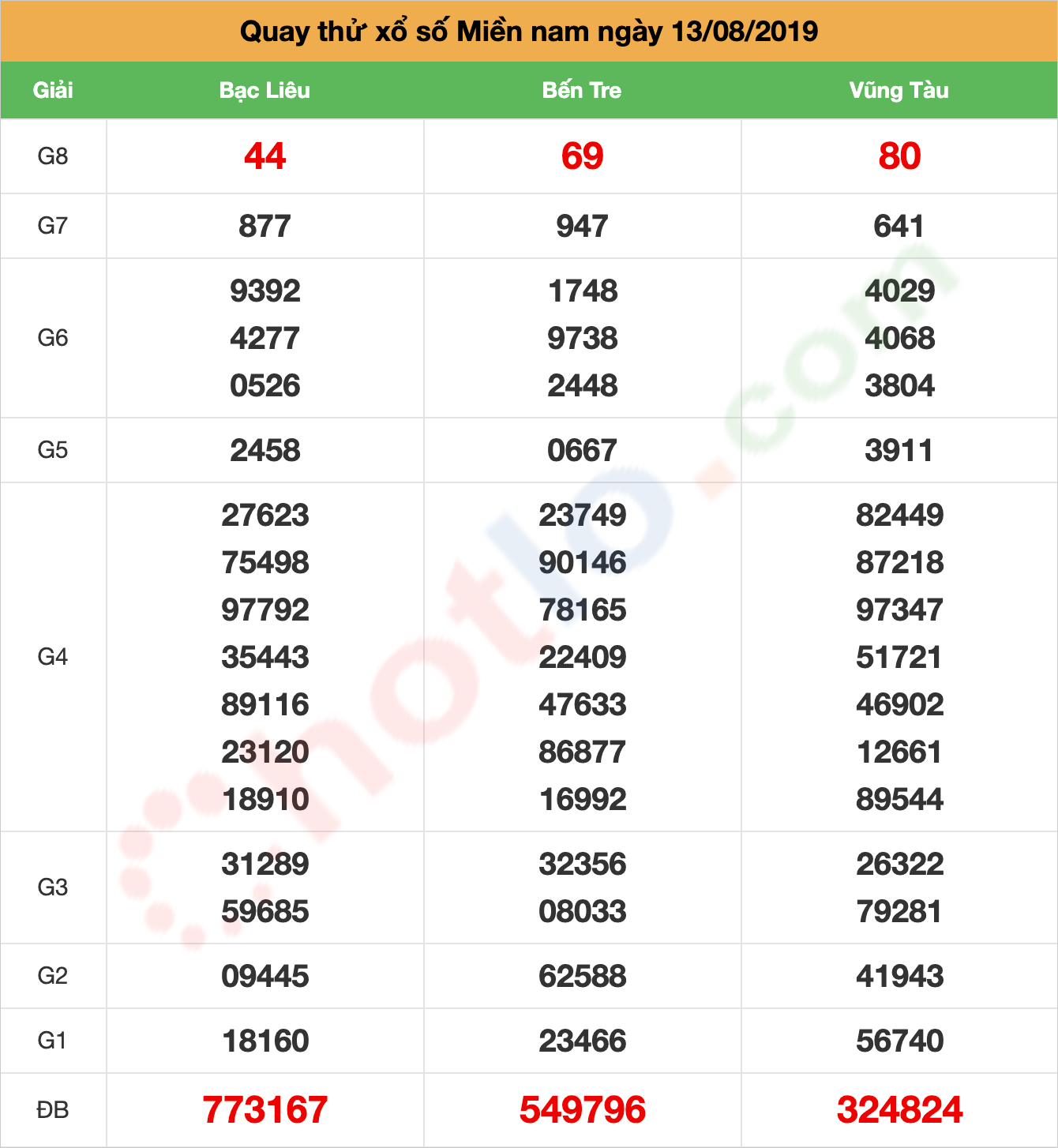1058x1148 pixels.
Task: Select G6 value 2448
Action: [x=582, y=386]
